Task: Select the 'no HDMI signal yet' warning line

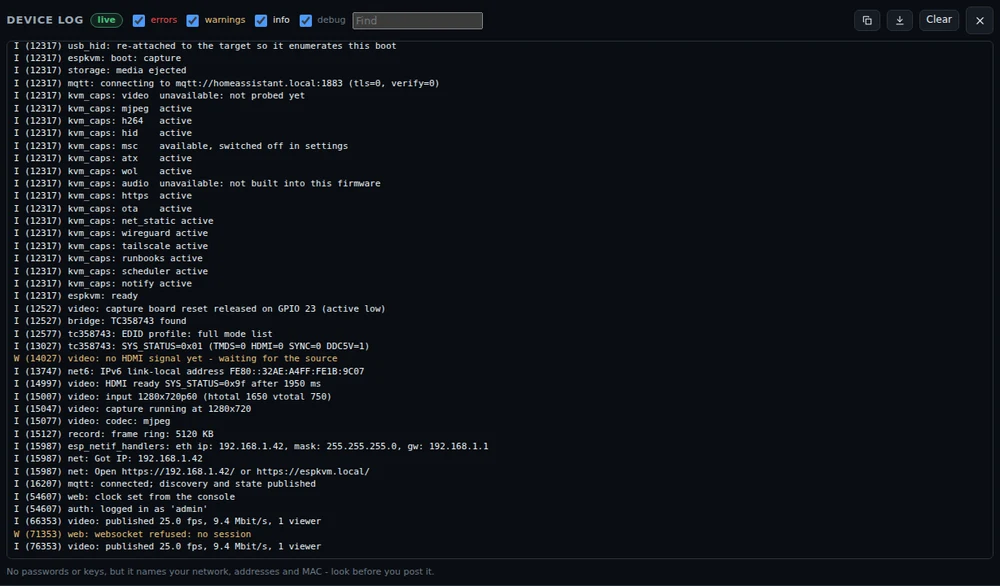Action: pyautogui.click(x=175, y=358)
